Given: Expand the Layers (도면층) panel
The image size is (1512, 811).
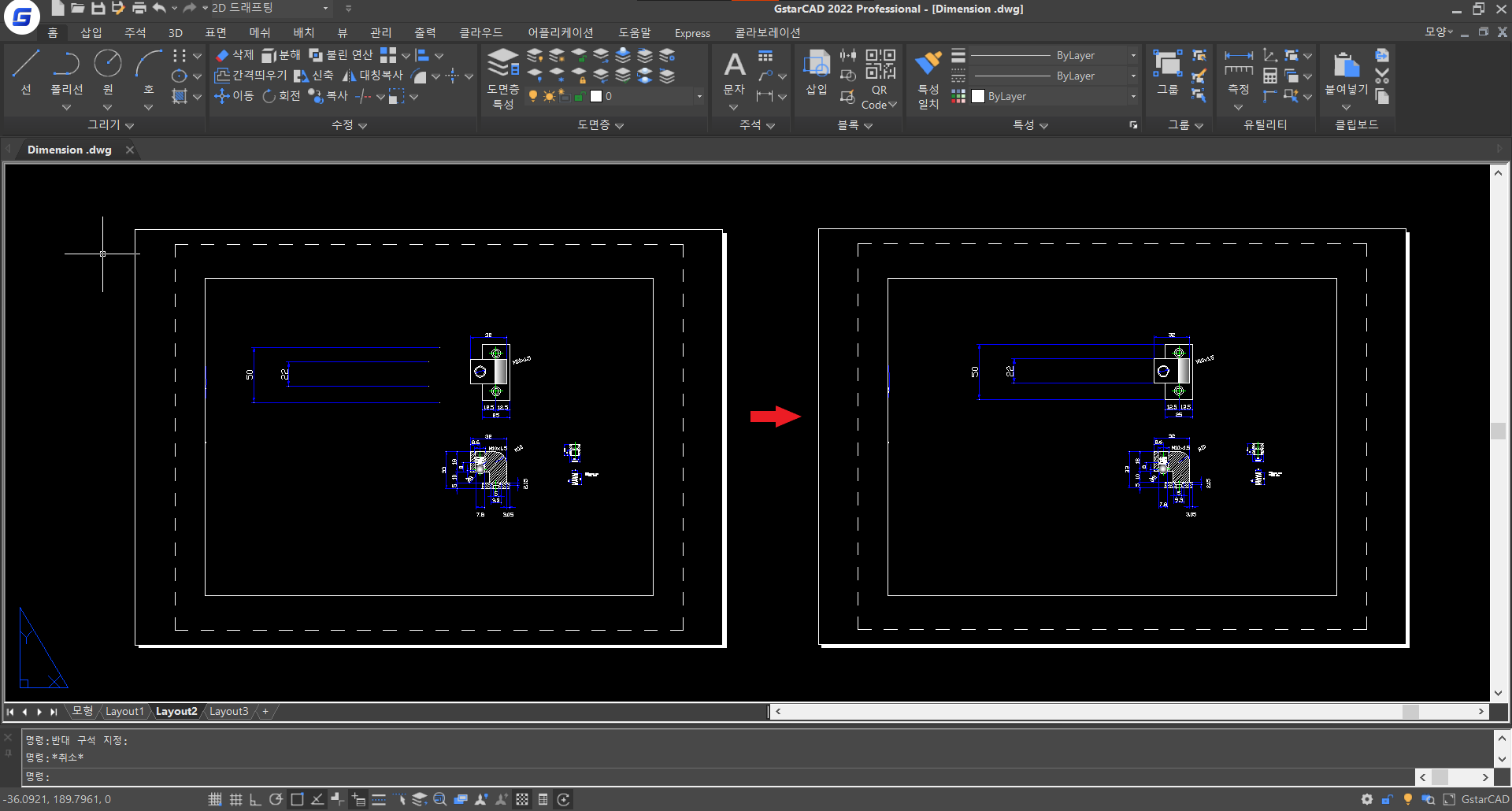Looking at the screenshot, I should coord(600,125).
